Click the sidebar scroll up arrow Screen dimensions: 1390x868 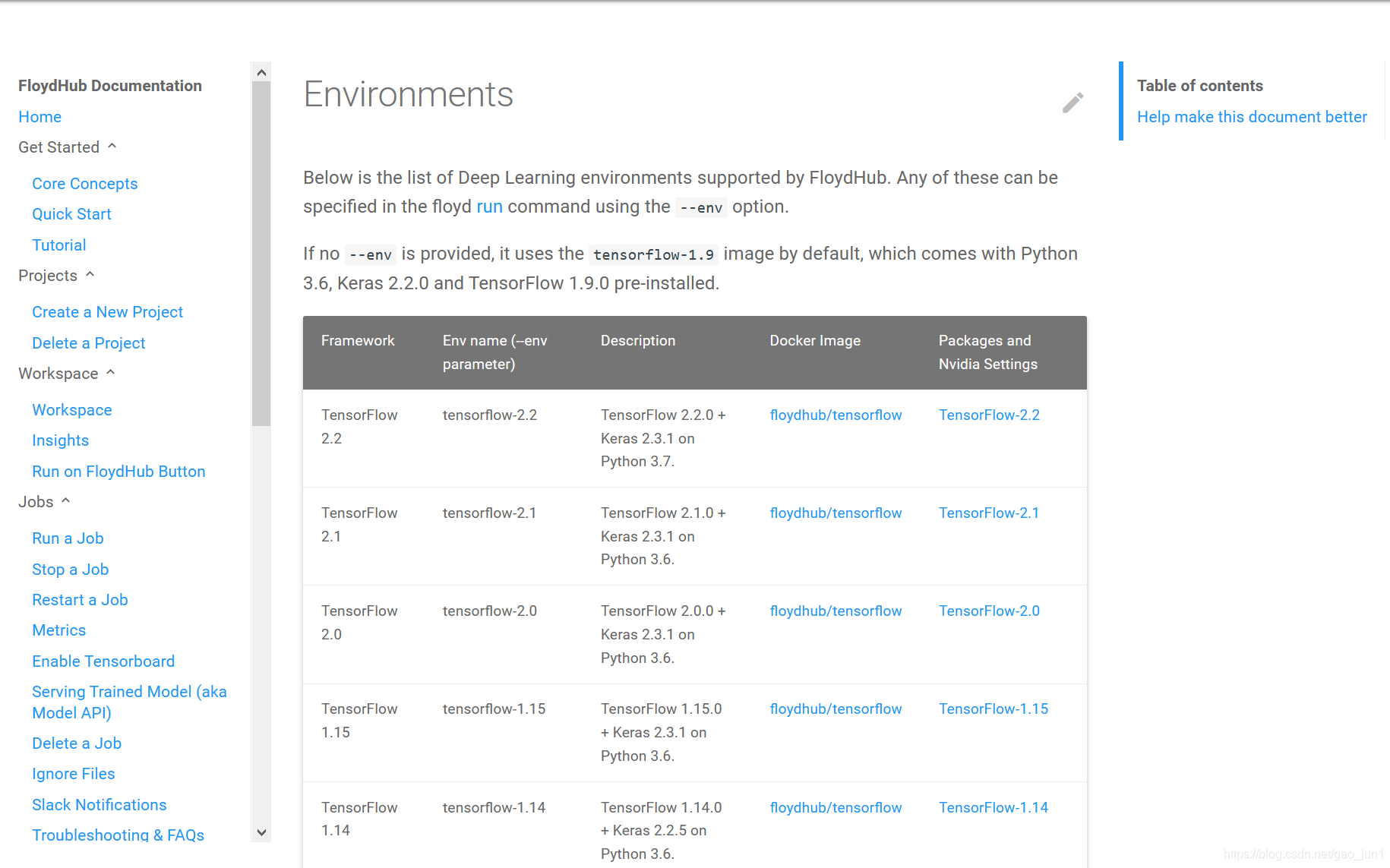[x=261, y=73]
